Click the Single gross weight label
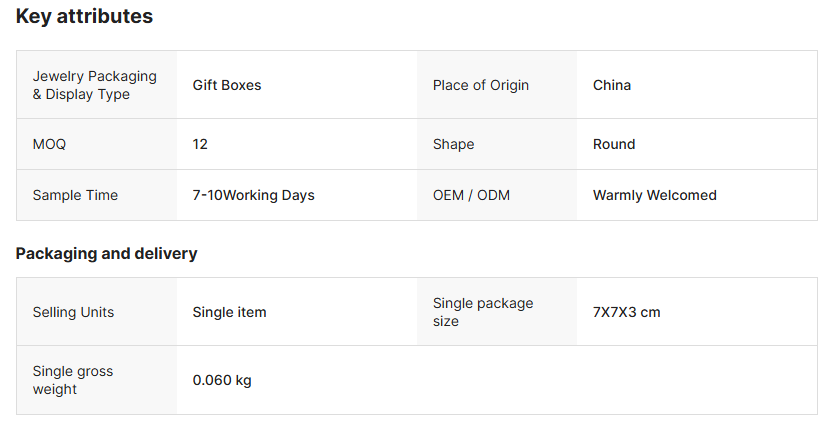 pyautogui.click(x=73, y=380)
